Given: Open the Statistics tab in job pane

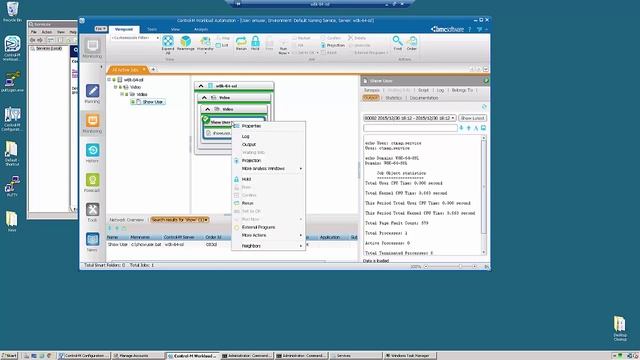Looking at the screenshot, I should pyautogui.click(x=393, y=98).
